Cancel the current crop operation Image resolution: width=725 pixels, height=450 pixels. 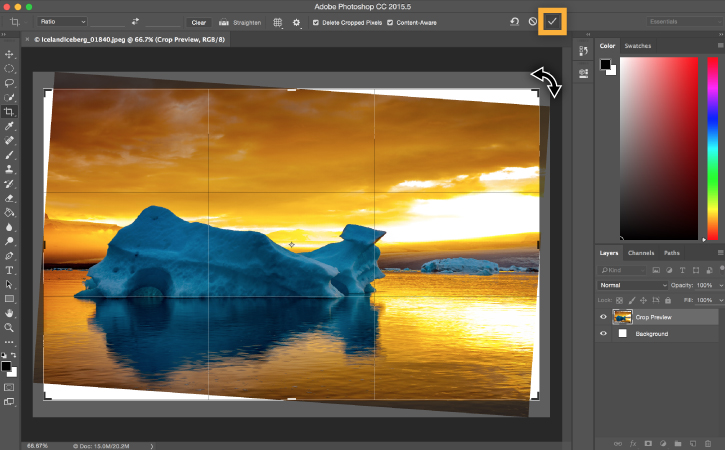click(533, 21)
